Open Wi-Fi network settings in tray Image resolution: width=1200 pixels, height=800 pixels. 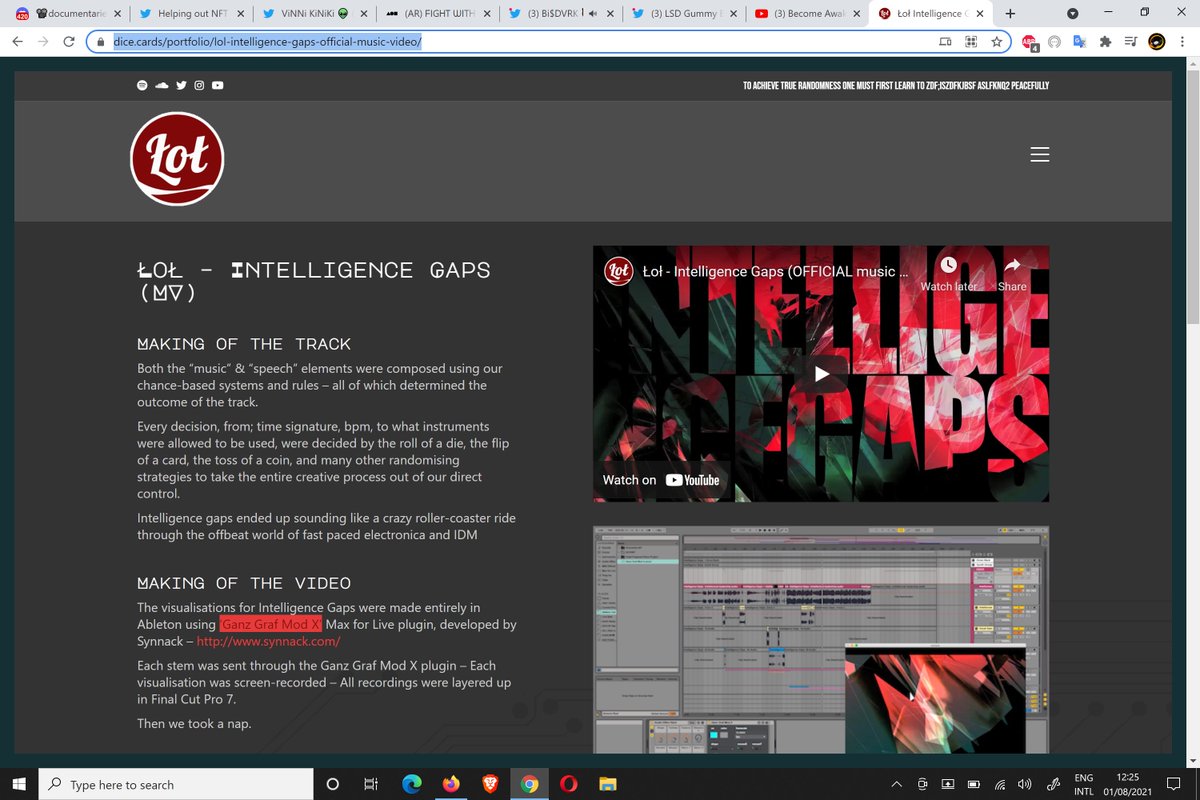point(1000,784)
